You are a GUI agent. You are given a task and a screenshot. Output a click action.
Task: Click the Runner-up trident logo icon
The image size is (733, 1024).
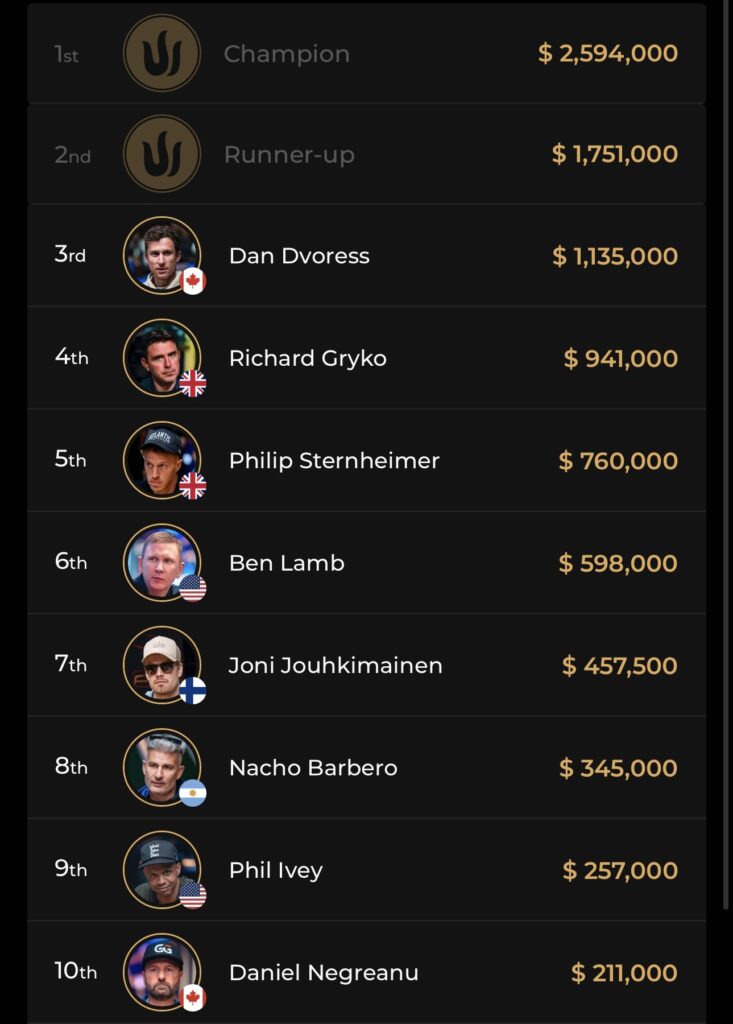coord(162,154)
